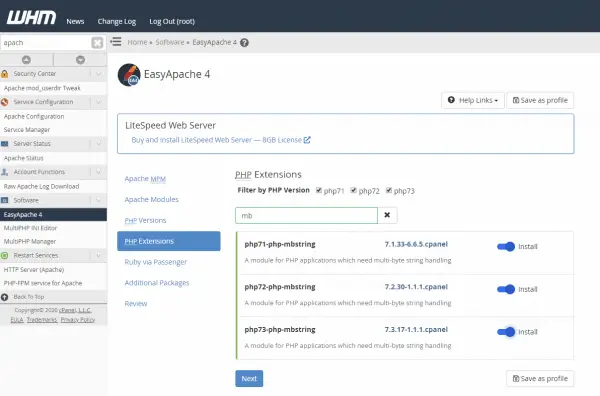Open the Ruby via Passenger tab
This screenshot has width=600, height=396.
156,262
